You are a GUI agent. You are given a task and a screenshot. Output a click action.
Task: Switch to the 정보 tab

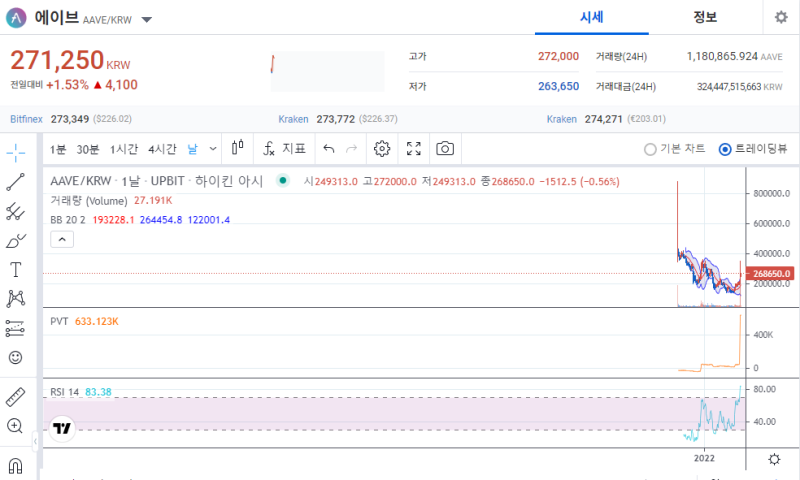pyautogui.click(x=705, y=17)
